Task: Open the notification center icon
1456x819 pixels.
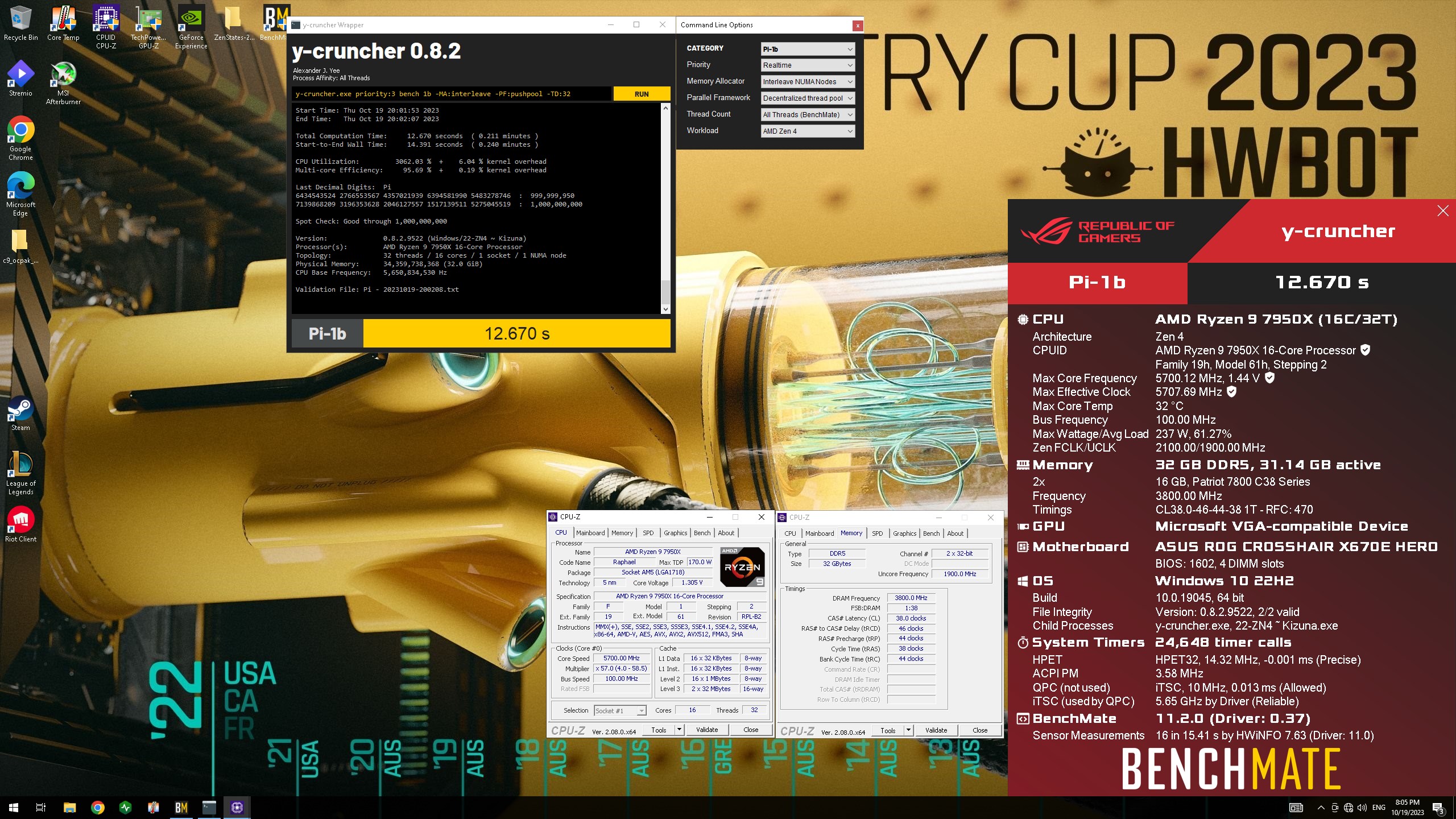Action: 1438,808
